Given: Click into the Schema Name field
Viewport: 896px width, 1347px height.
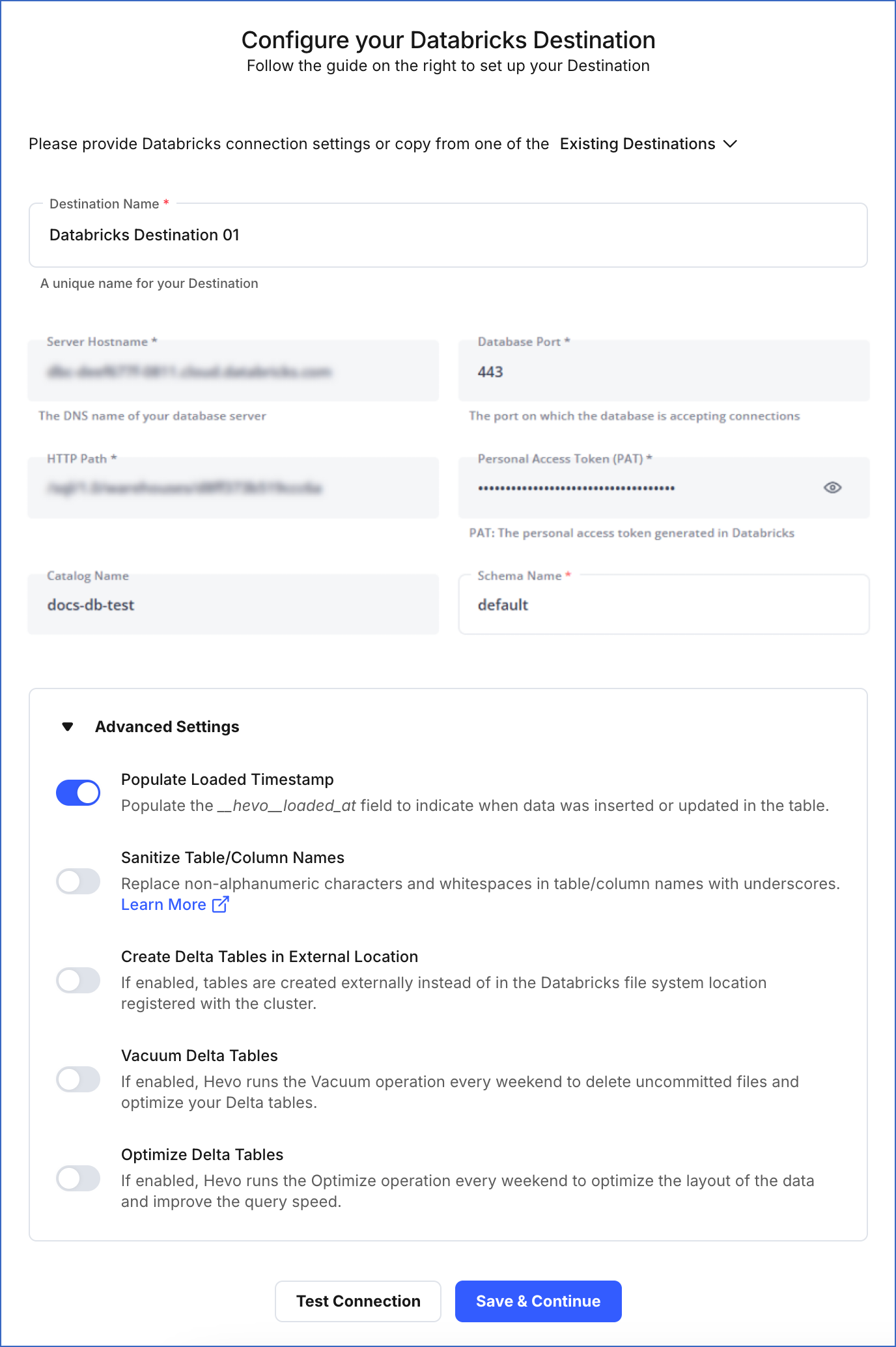Looking at the screenshot, I should 664,605.
